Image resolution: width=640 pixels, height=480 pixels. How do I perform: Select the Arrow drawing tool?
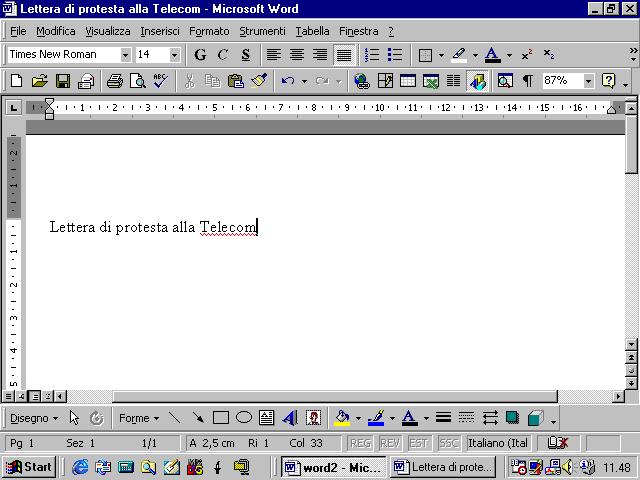point(198,418)
